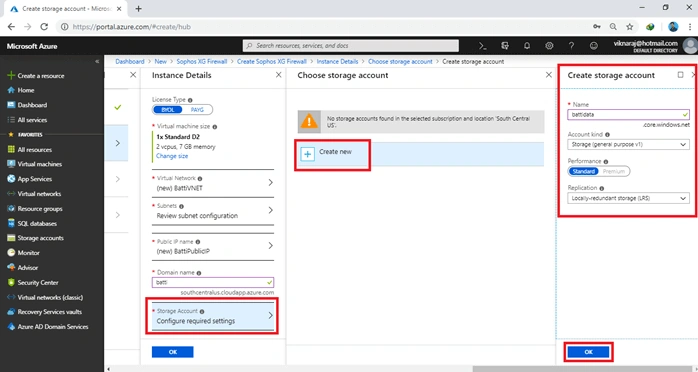Click the Search resources, services, and docs box
The height and width of the screenshot is (372, 698).
tap(351, 45)
